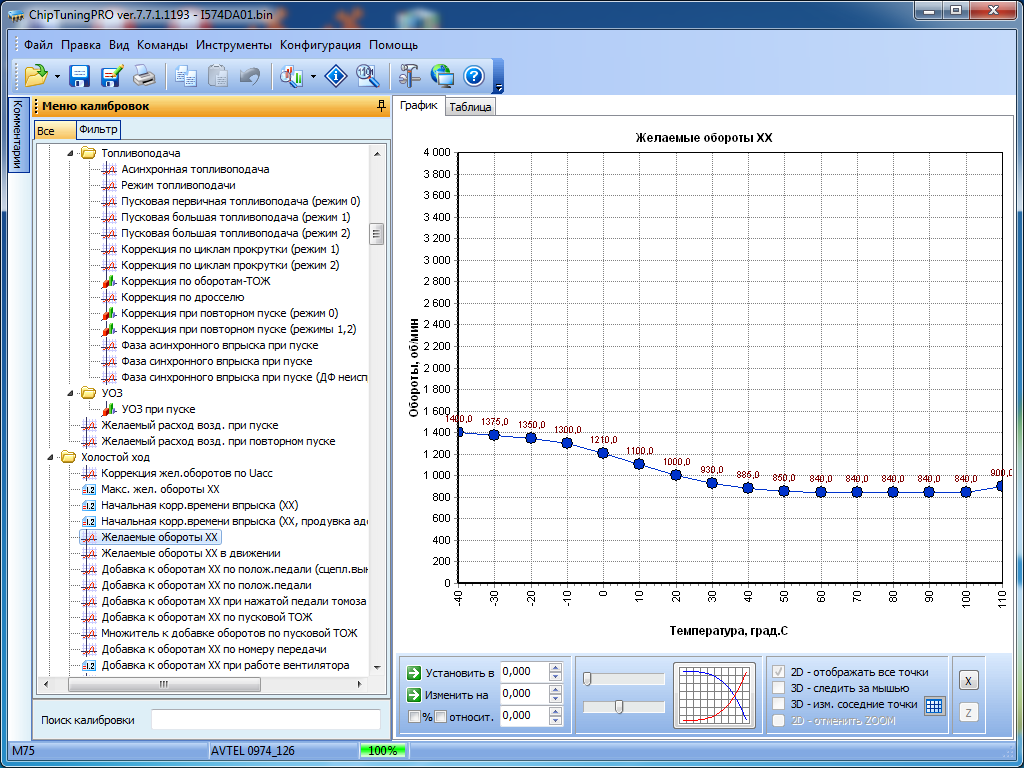Image resolution: width=1024 pixels, height=768 pixels.
Task: Switch to the Таблица tab
Action: [x=470, y=107]
